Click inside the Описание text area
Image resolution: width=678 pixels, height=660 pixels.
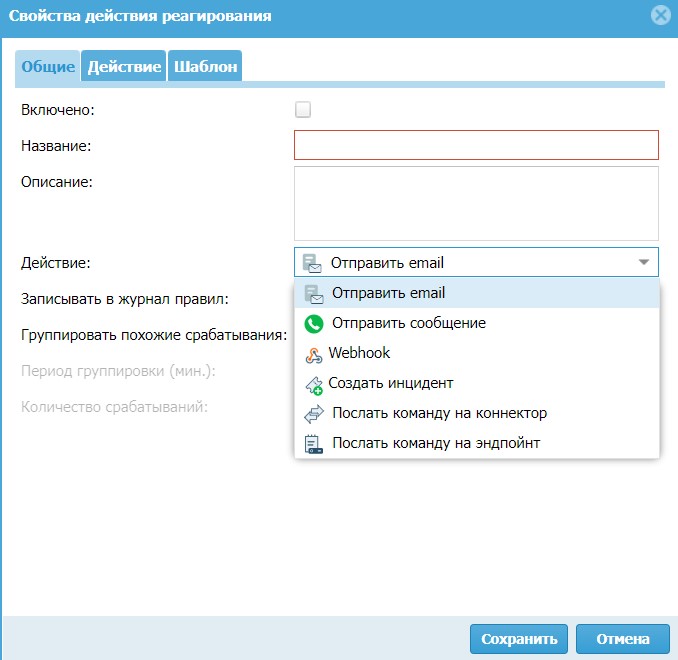click(476, 203)
